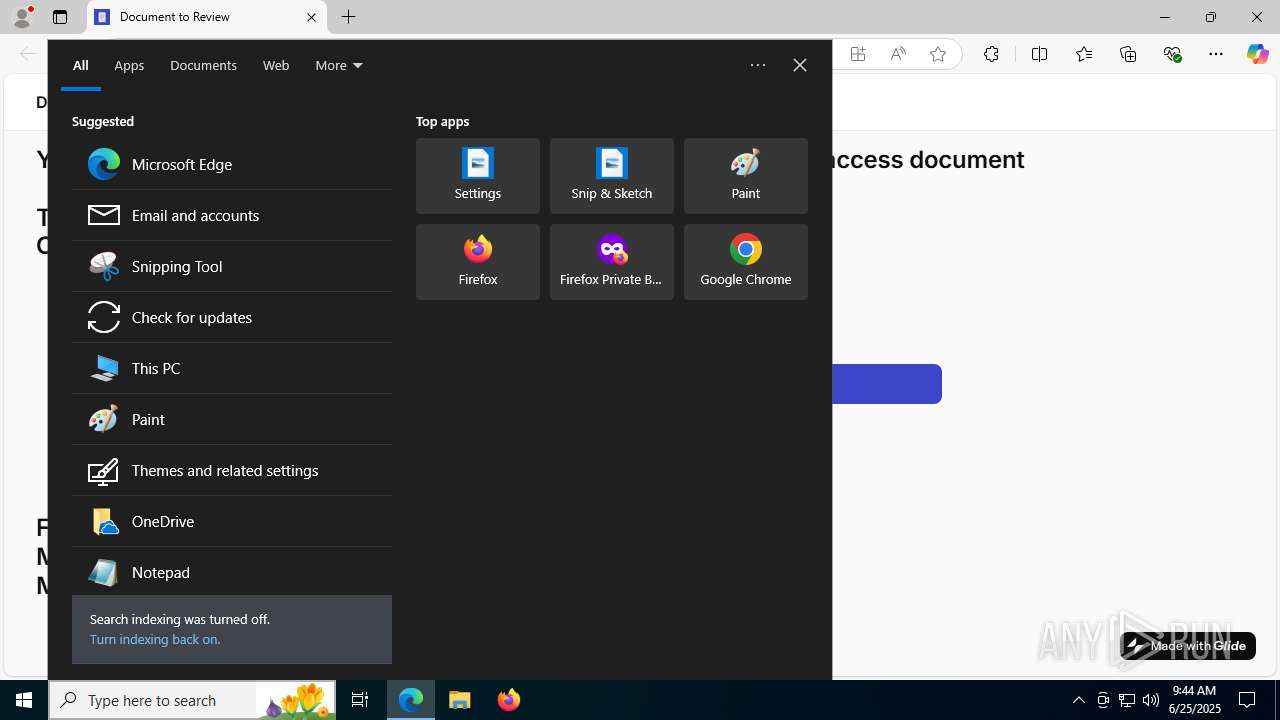This screenshot has width=1280, height=720.
Task: Open This PC from suggested list
Action: (231, 368)
